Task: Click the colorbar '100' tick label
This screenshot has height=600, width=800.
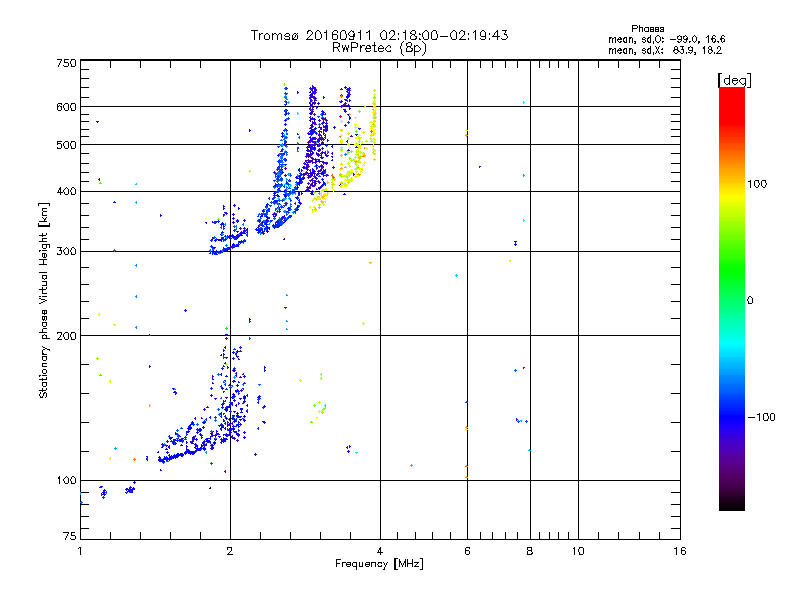Action: 757,184
